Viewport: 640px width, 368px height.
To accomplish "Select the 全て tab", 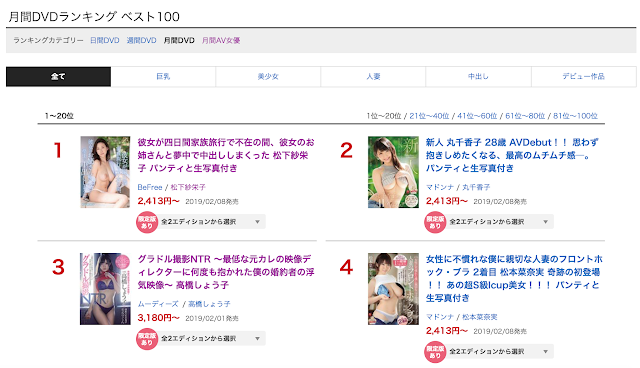I will pos(58,77).
